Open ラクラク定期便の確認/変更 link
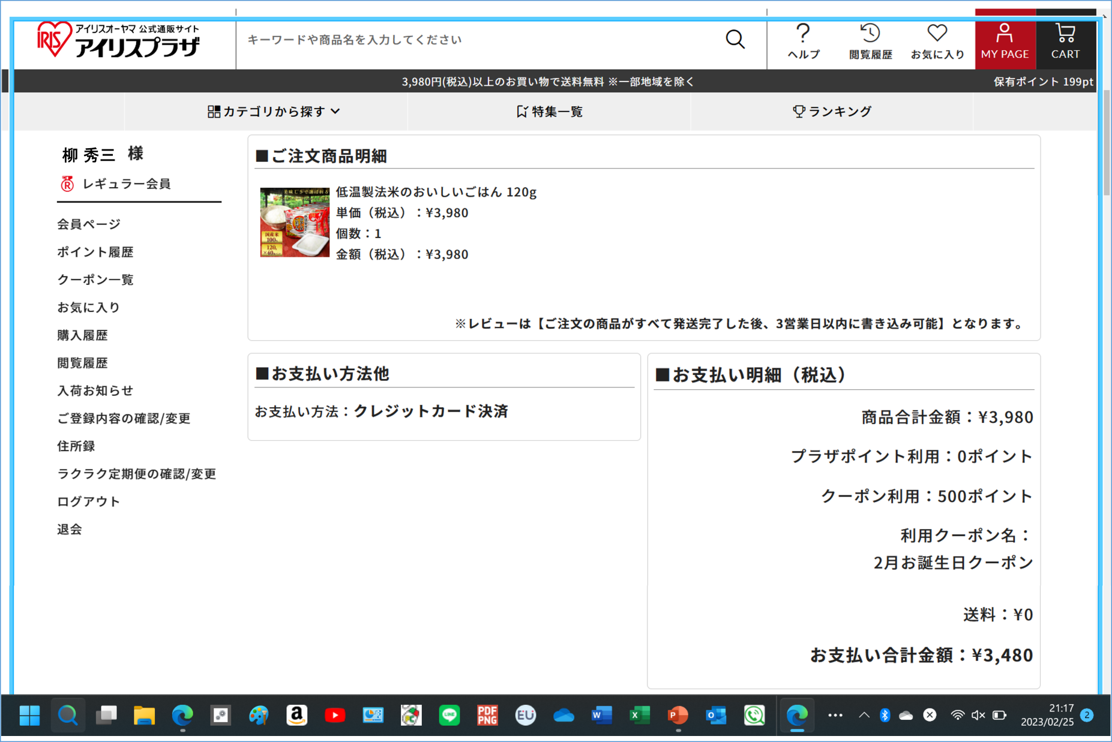 click(136, 474)
